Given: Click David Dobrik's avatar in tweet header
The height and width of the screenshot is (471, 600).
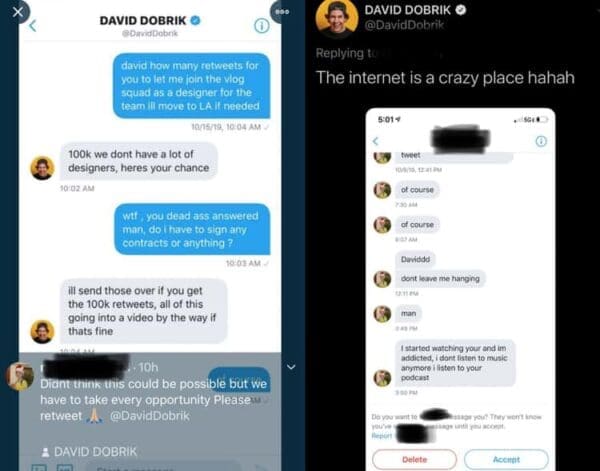Looking at the screenshot, I should click(x=337, y=17).
